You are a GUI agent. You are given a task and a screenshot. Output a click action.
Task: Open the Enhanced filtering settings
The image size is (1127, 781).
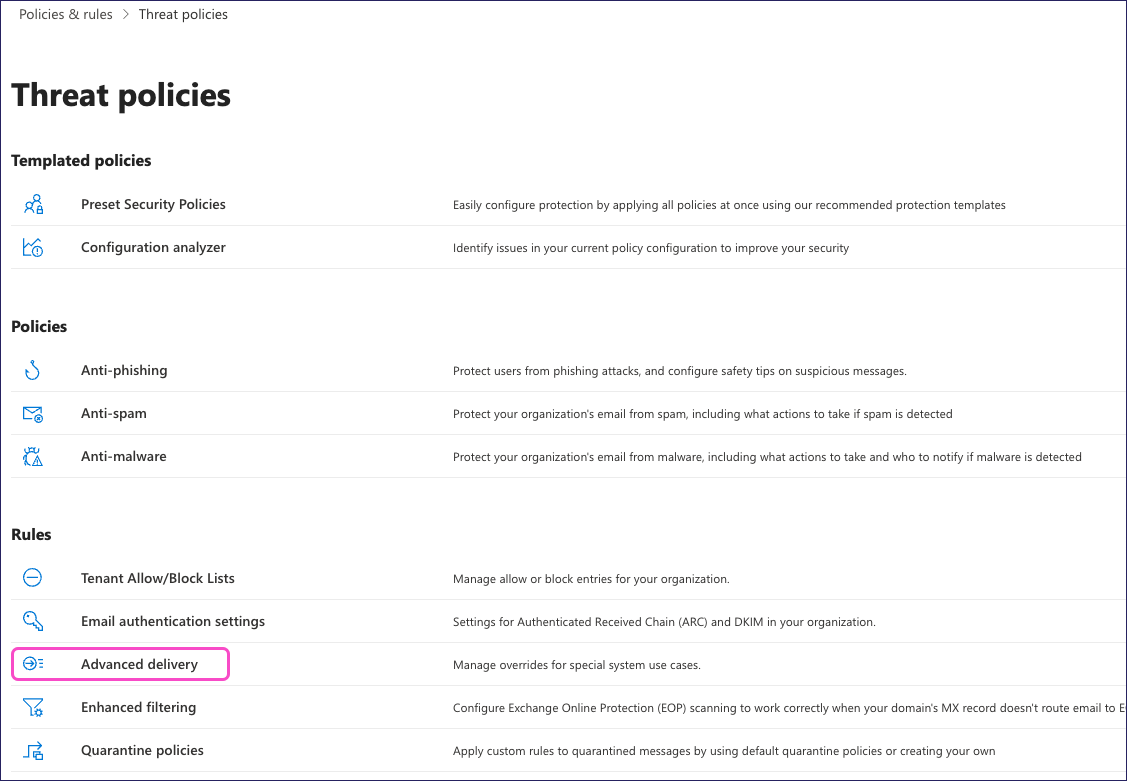[138, 707]
